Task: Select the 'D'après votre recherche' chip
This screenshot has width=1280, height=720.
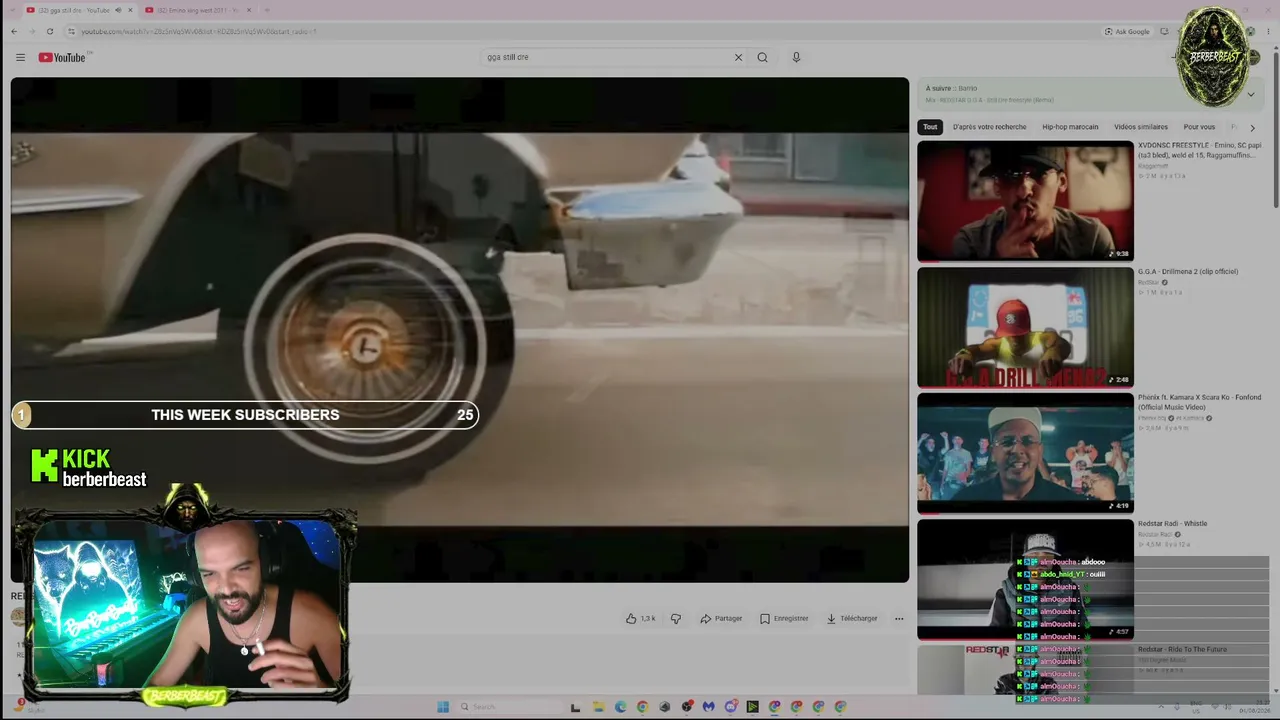Action: coord(989,127)
